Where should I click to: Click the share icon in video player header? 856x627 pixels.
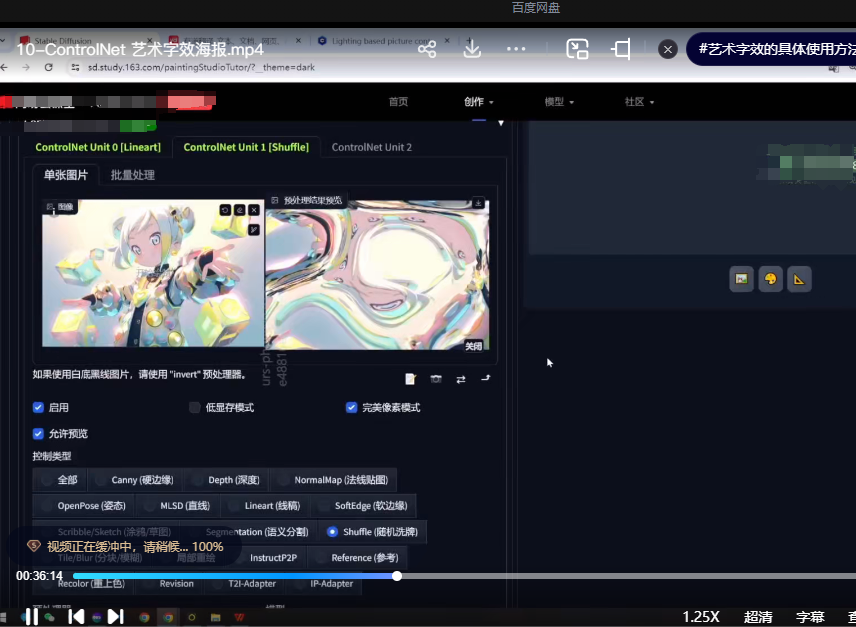(427, 49)
